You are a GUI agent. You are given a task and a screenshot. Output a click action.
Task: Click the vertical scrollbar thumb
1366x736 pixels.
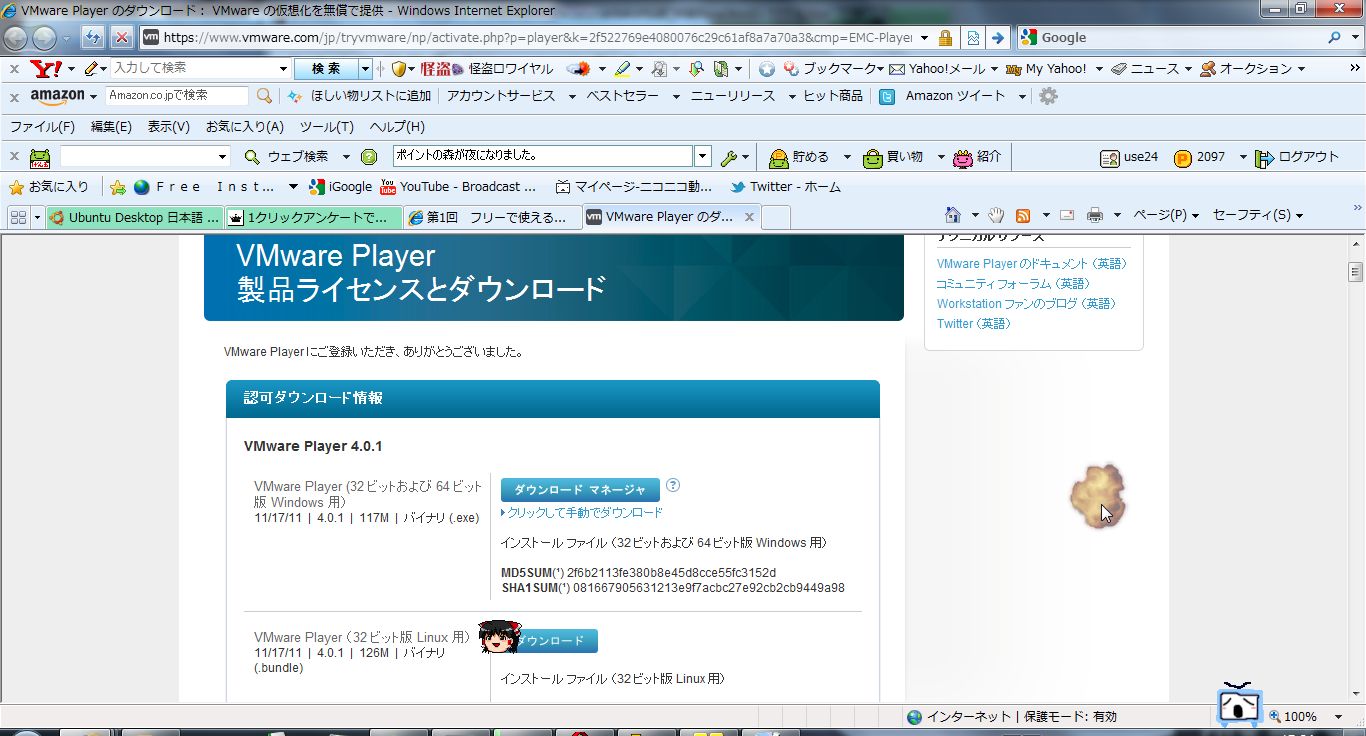tap(1356, 272)
